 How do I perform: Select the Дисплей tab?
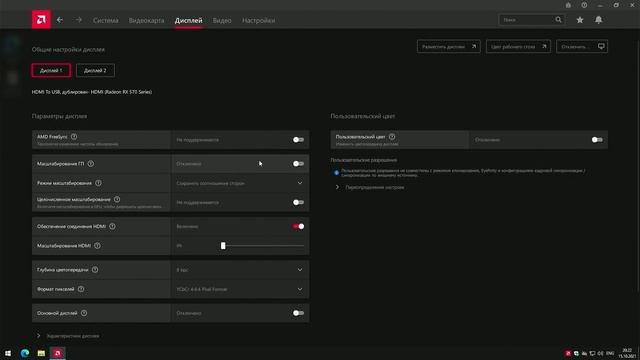pyautogui.click(x=189, y=20)
